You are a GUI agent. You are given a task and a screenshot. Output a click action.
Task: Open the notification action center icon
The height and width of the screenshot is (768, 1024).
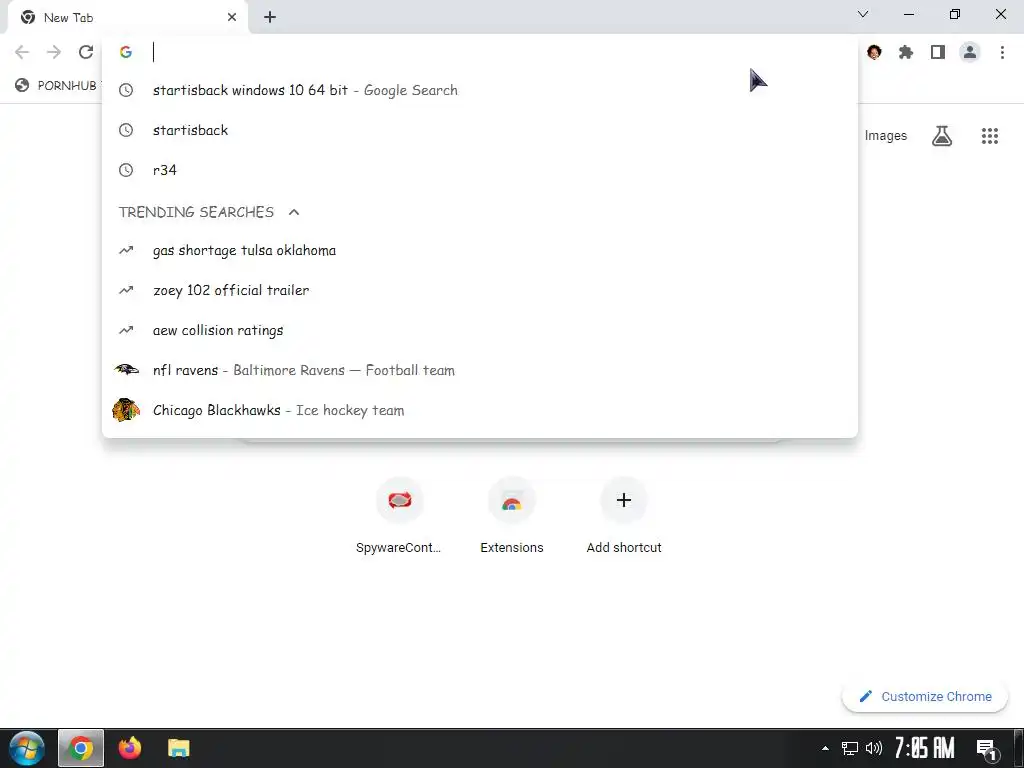click(x=986, y=749)
